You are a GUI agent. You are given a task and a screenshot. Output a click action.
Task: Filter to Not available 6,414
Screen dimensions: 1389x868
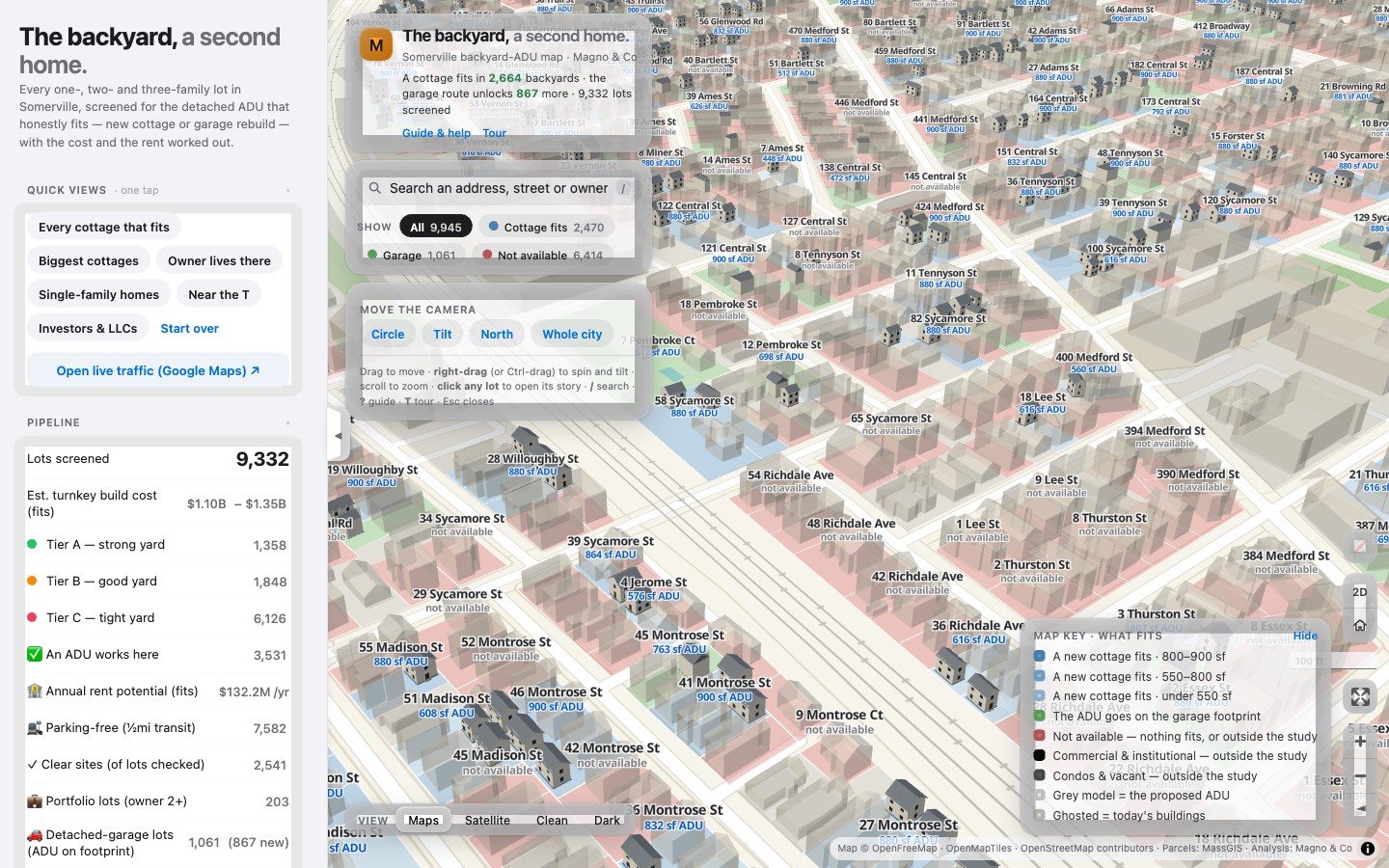click(x=543, y=255)
